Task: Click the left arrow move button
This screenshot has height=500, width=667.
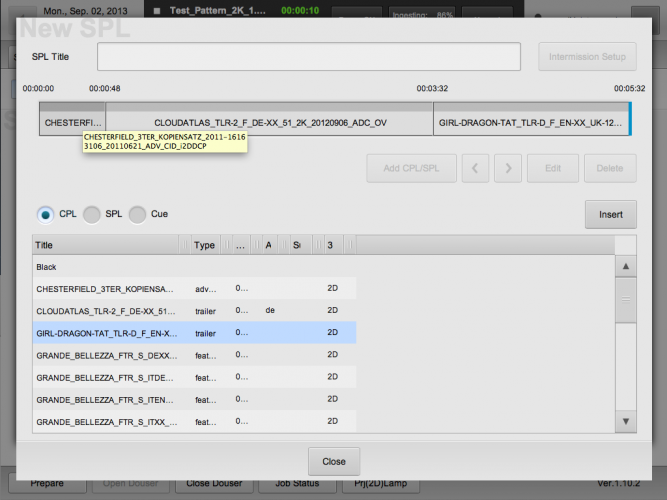Action: pyautogui.click(x=476, y=168)
